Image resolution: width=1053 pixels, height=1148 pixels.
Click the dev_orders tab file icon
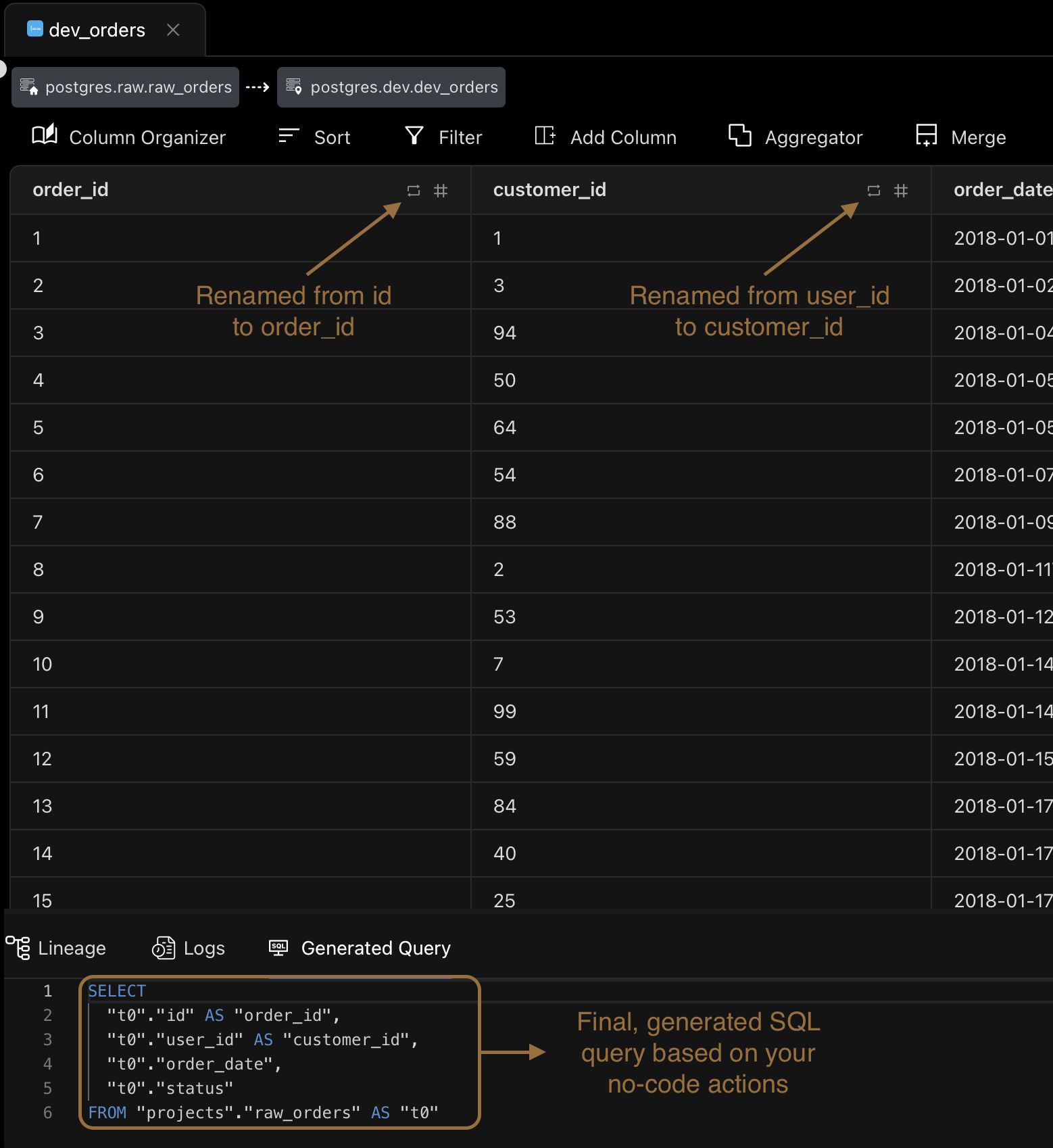(x=35, y=29)
